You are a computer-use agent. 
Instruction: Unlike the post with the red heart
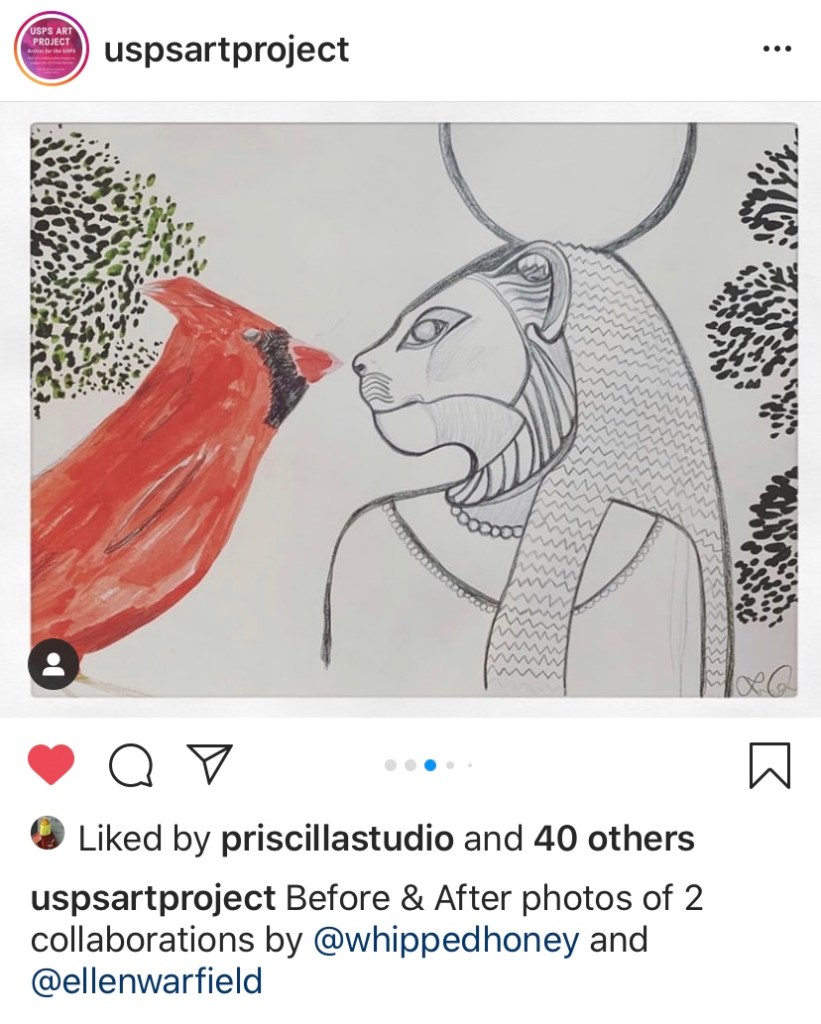tap(51, 765)
